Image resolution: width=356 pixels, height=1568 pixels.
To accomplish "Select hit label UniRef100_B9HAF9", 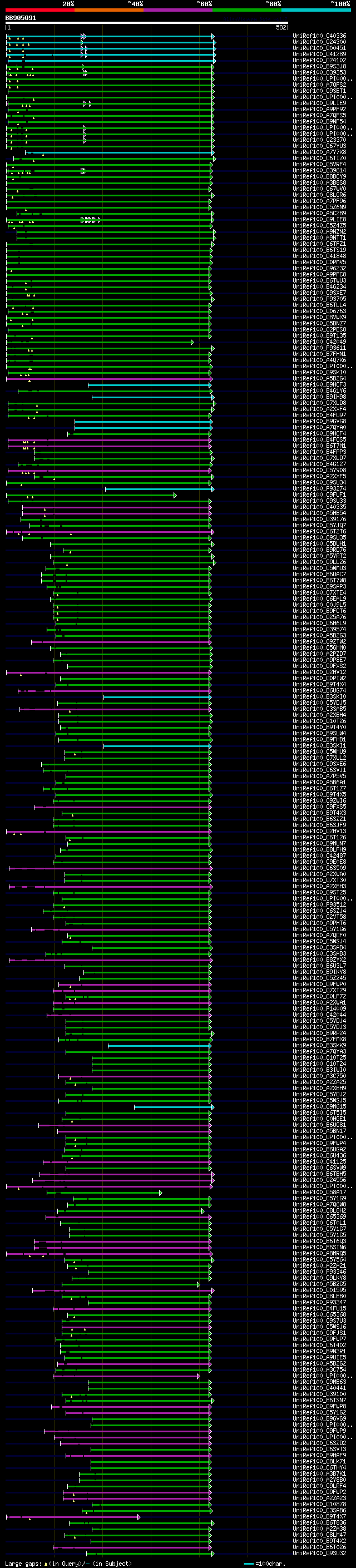I will [319, 1456].
